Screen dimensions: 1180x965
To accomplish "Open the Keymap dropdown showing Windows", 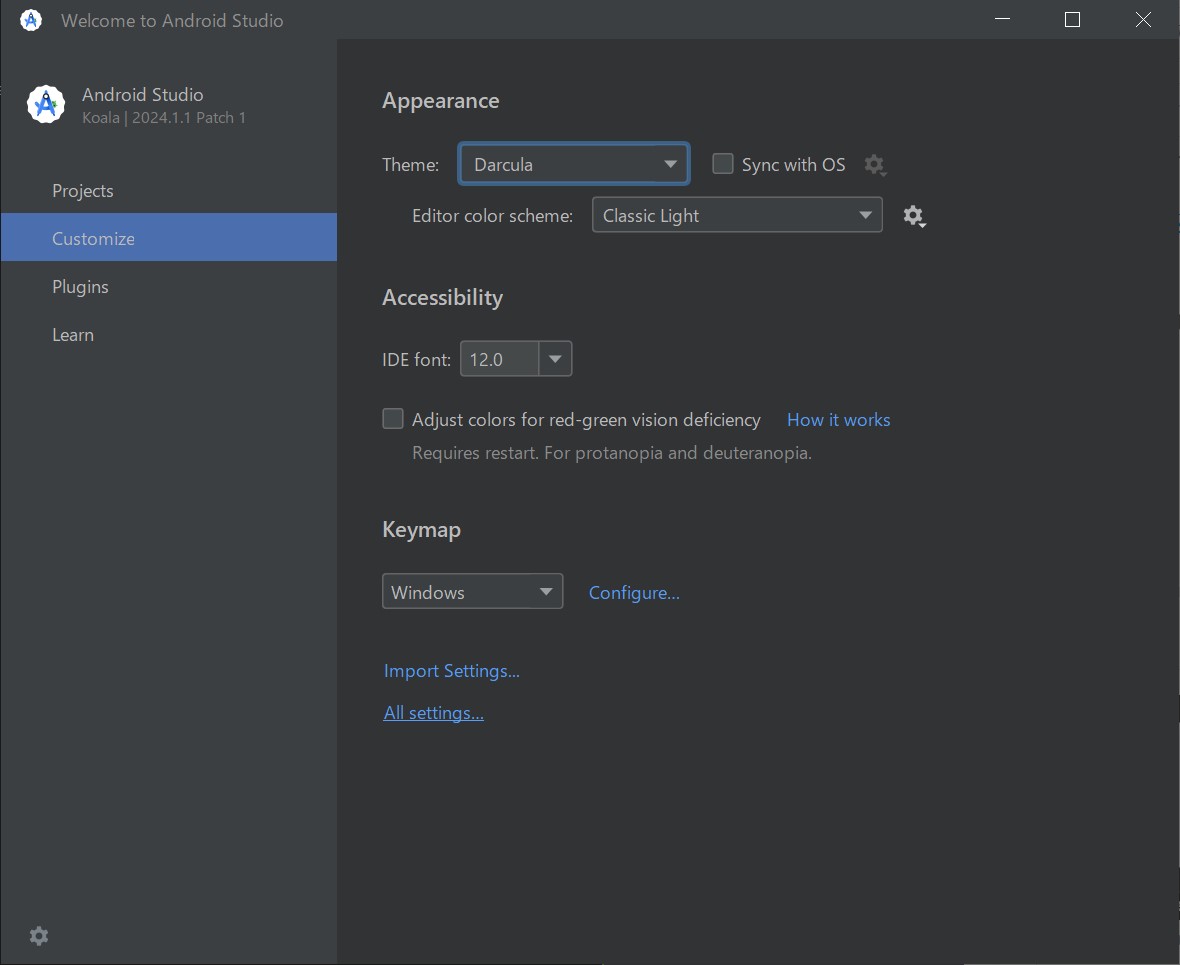I will [473, 592].
